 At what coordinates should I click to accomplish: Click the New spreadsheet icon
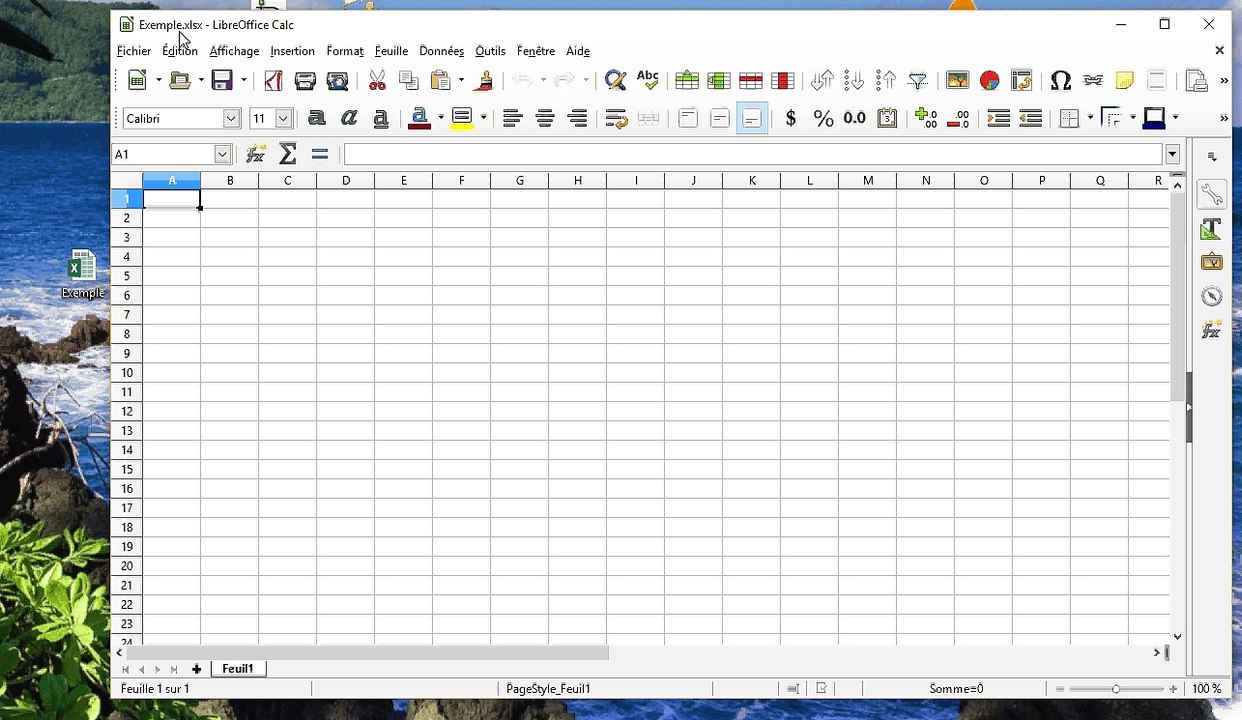click(x=138, y=81)
